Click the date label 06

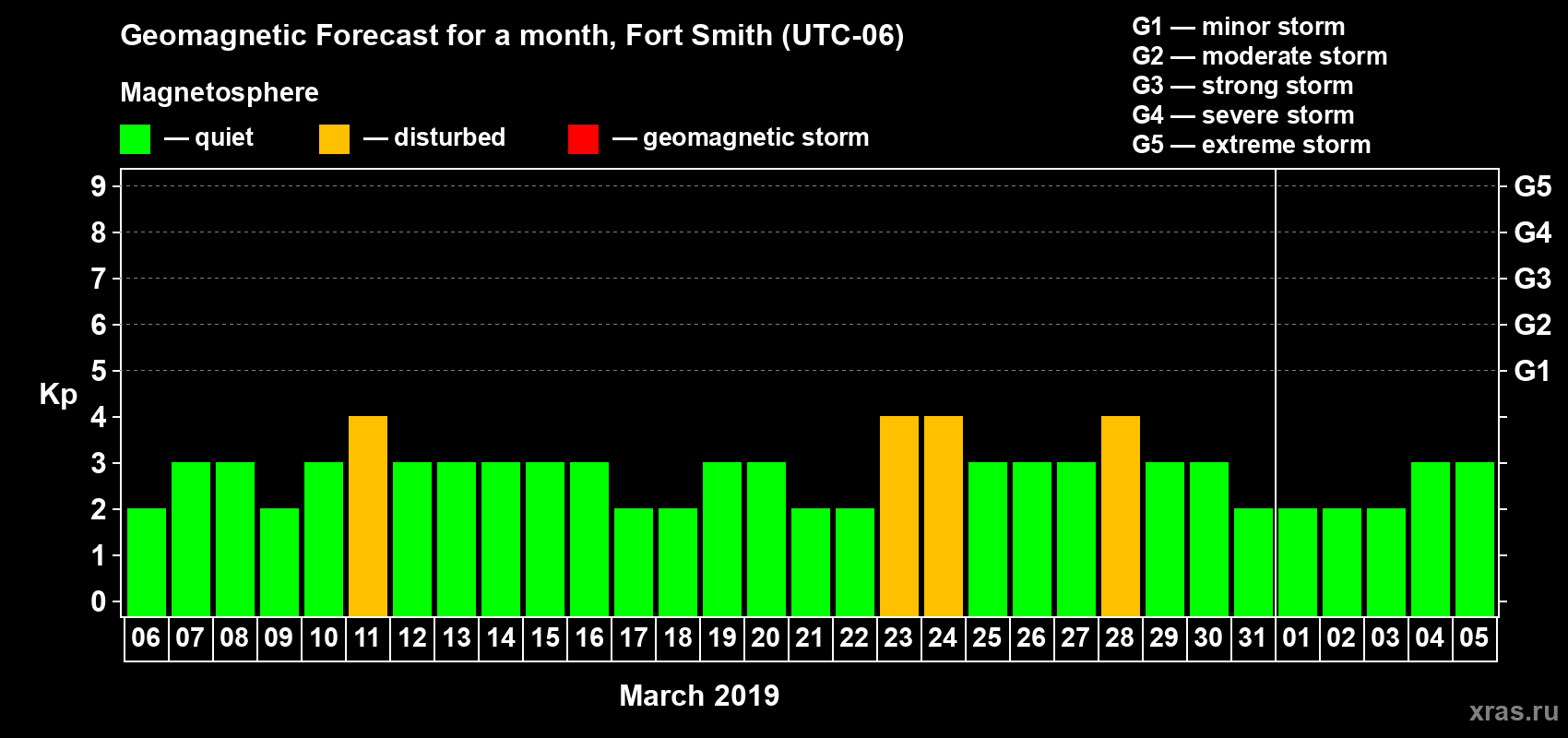click(x=146, y=637)
